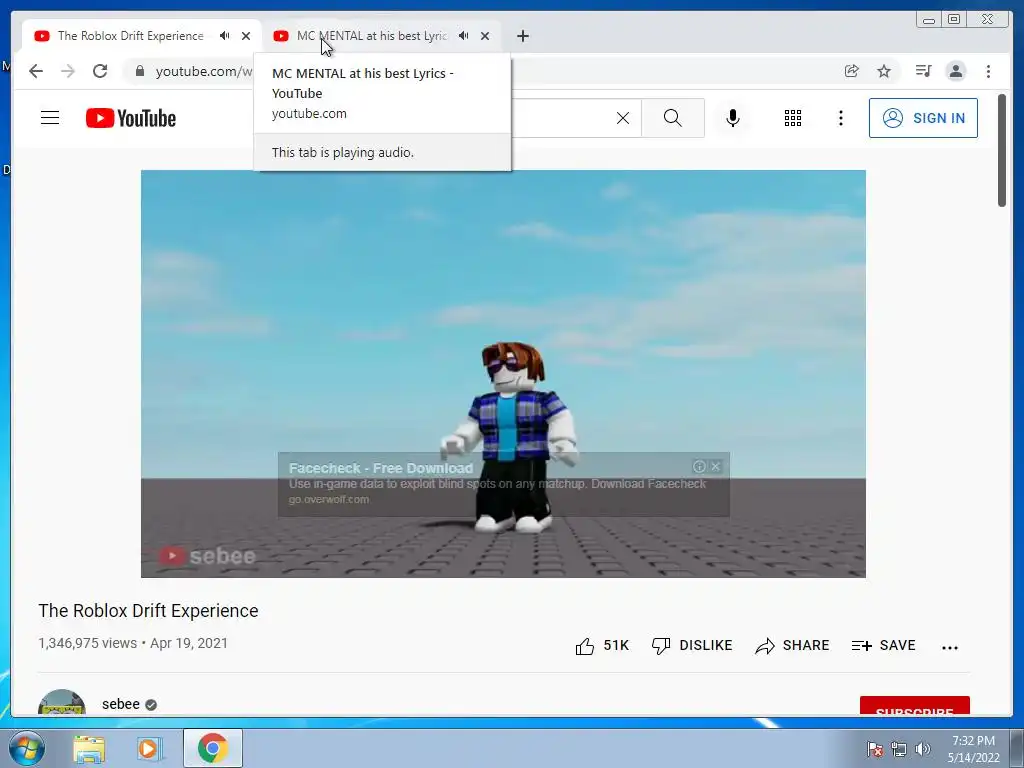Search with voice microphone
The image size is (1024, 768).
[733, 118]
